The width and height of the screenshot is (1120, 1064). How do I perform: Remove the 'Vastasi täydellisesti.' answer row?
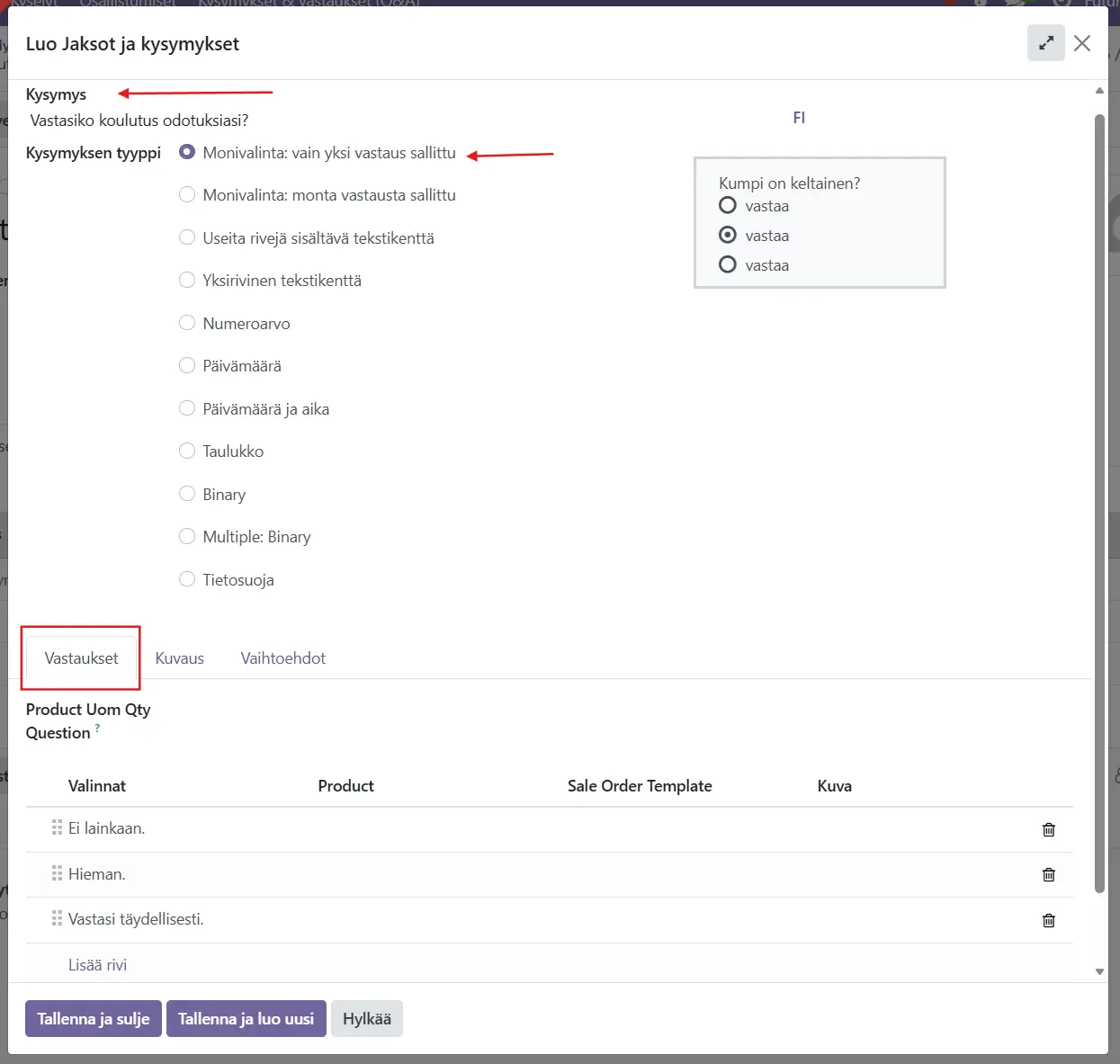point(1048,920)
